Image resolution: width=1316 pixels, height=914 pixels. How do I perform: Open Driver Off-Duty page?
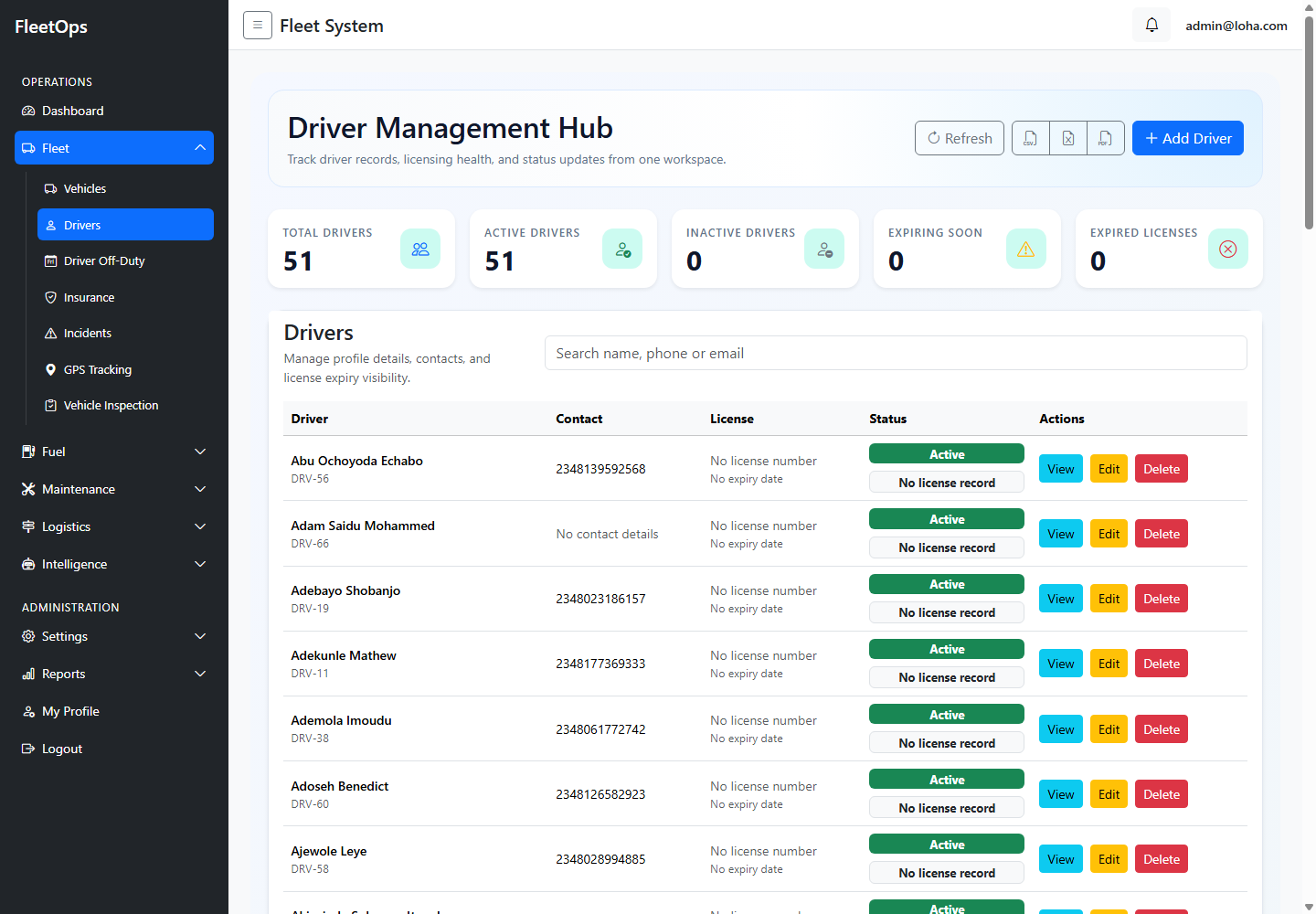pos(125,260)
